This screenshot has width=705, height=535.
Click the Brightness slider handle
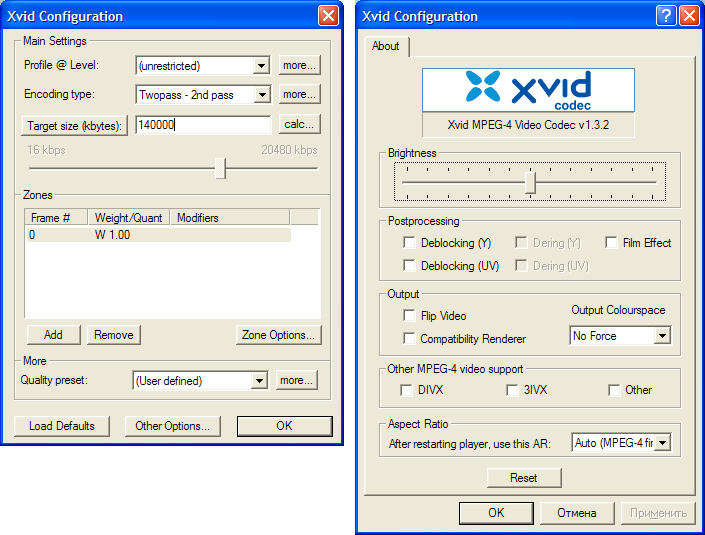tap(531, 182)
